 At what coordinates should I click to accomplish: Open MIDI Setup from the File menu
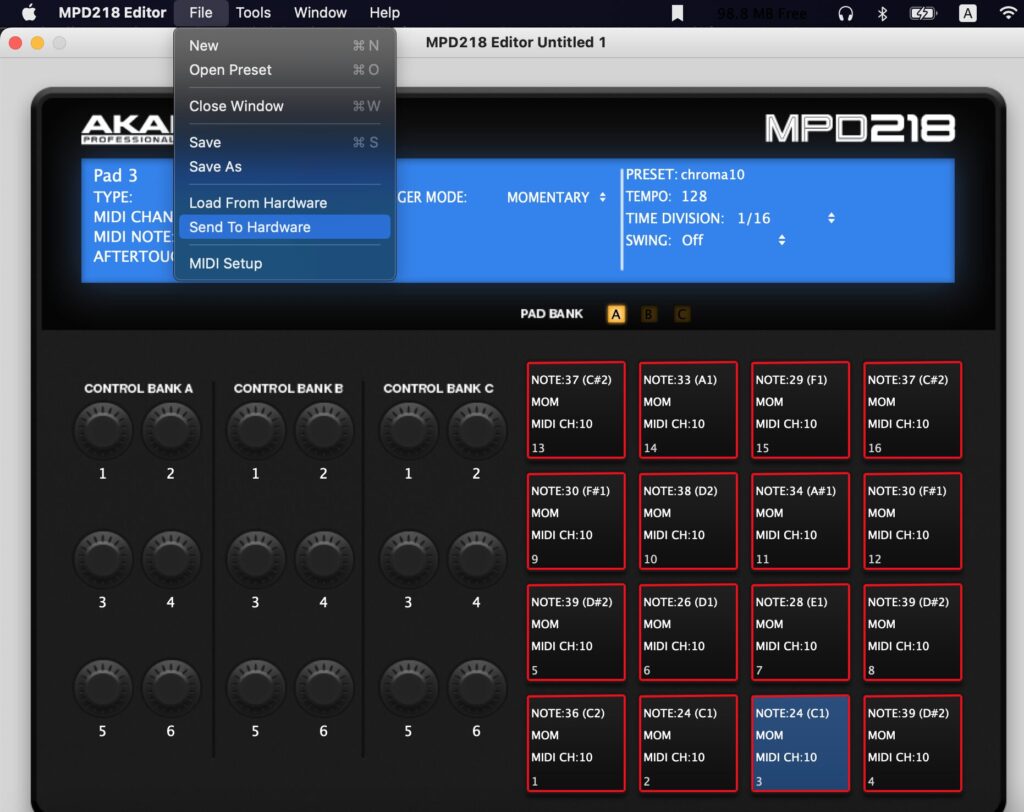tap(284, 263)
